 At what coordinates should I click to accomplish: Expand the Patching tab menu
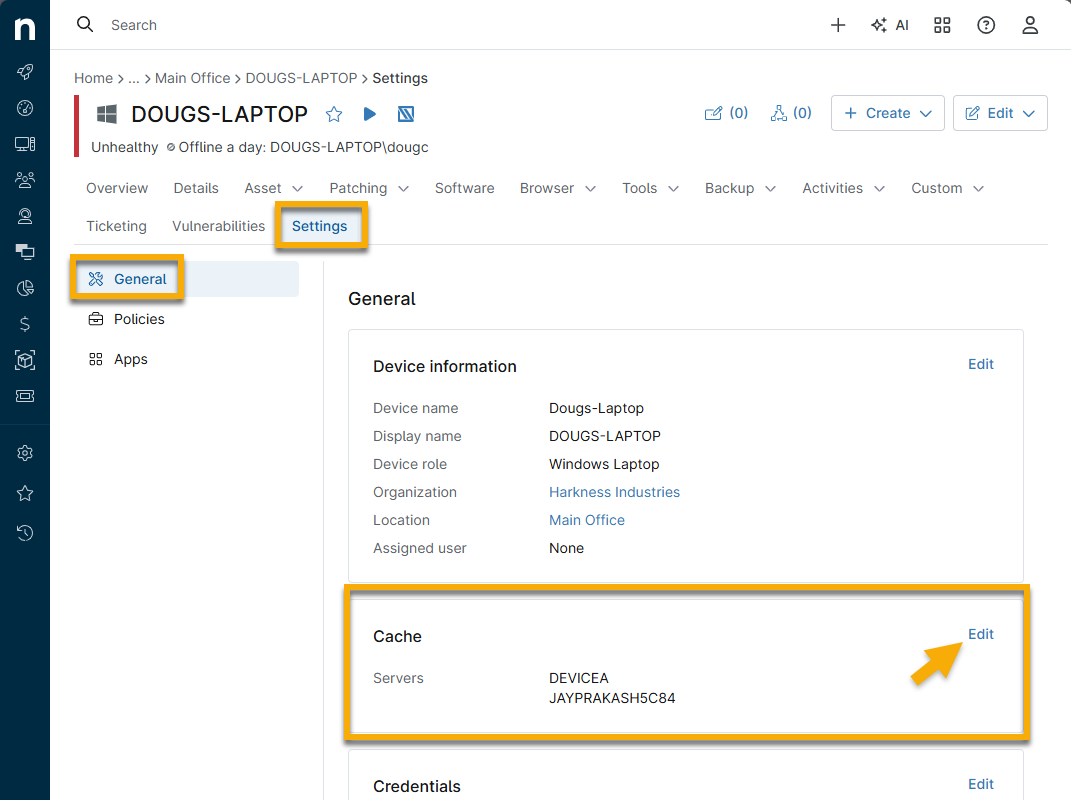tap(369, 188)
